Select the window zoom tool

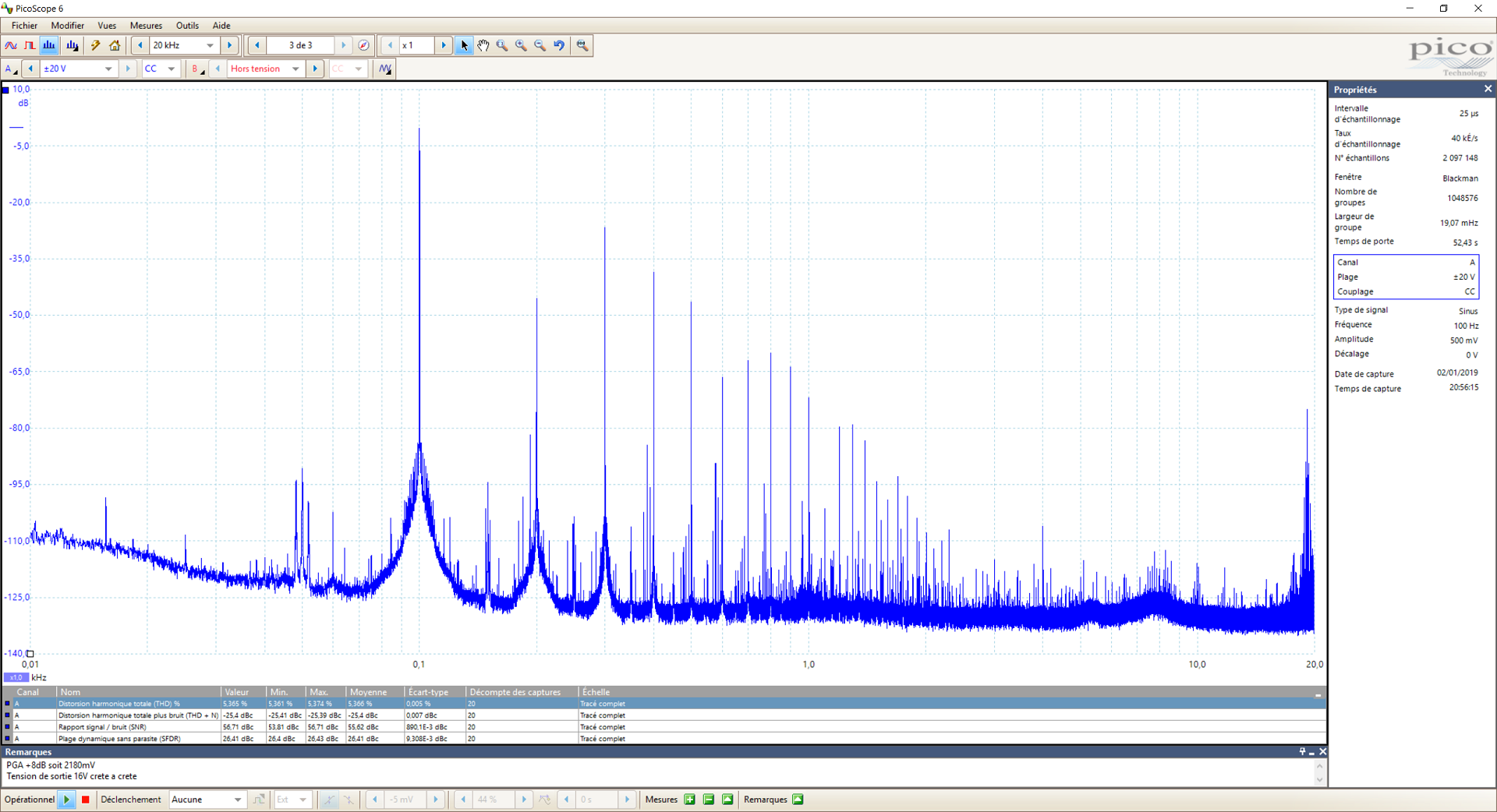point(502,45)
